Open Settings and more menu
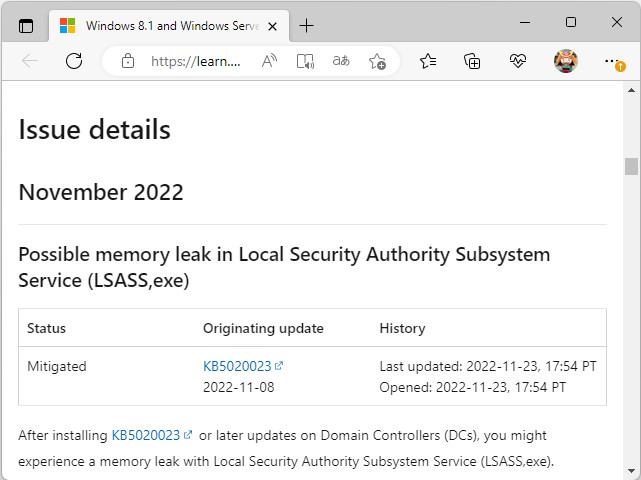 (x=613, y=61)
